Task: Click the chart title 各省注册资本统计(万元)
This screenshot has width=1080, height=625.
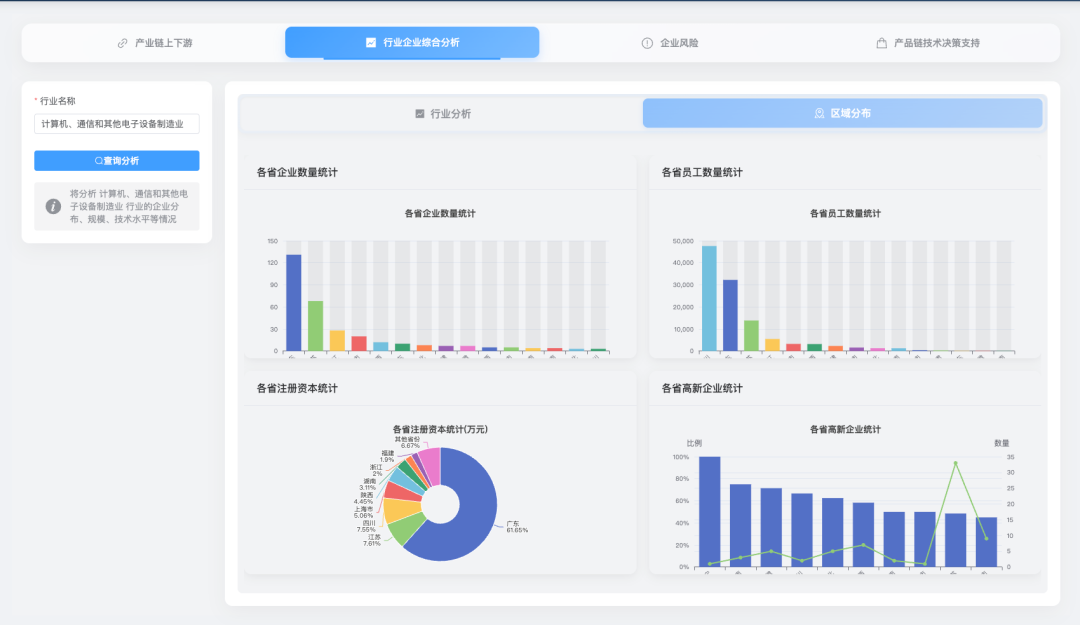Action: coord(440,429)
